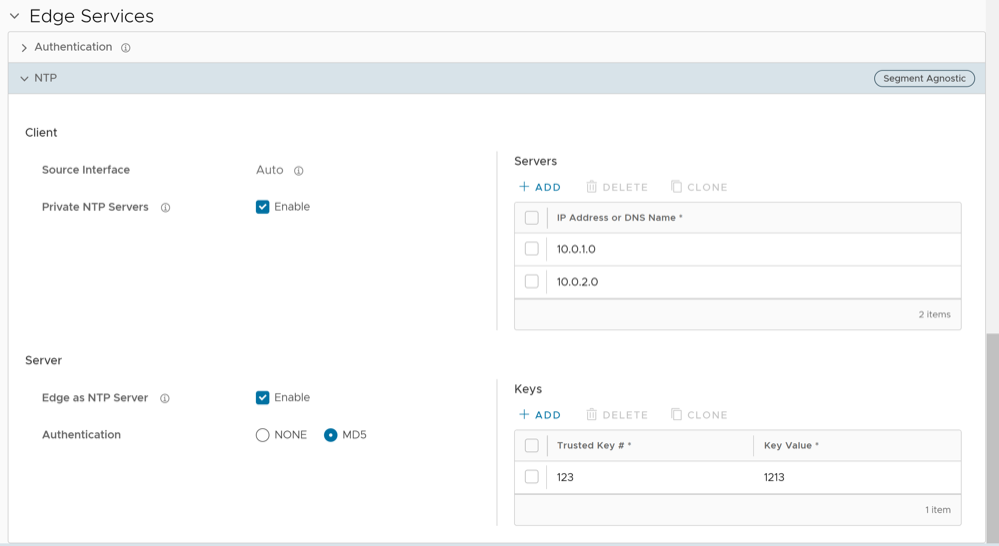The height and width of the screenshot is (546, 999).
Task: Click info icon beside Source Interface Auto
Action: pyautogui.click(x=298, y=171)
